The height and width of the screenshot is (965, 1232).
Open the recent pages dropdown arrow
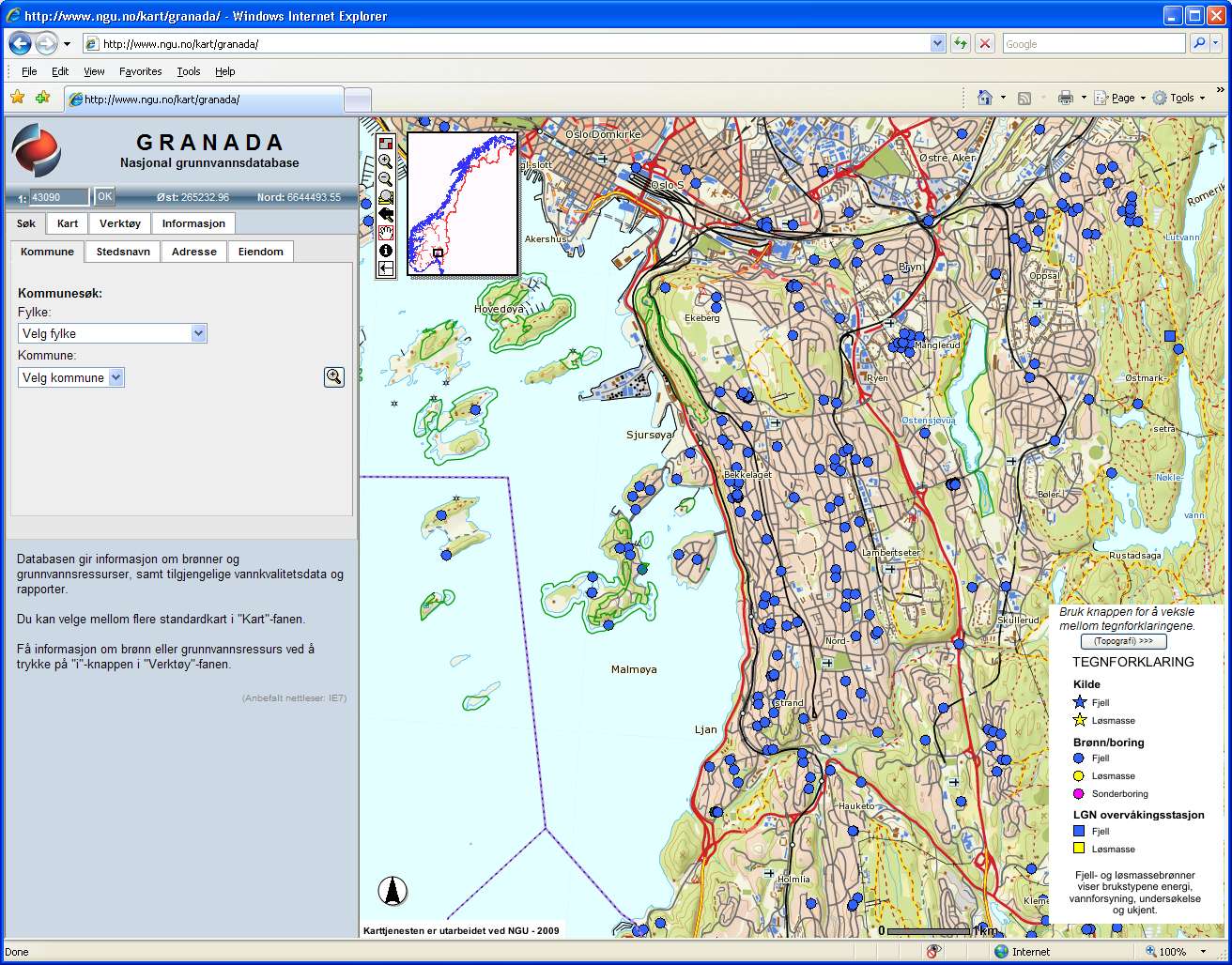click(67, 44)
